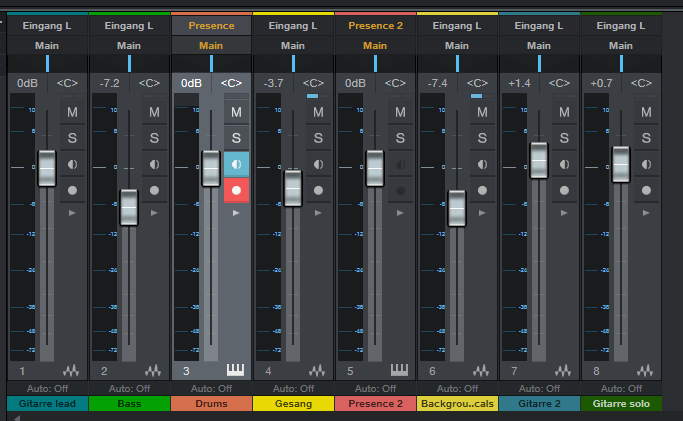This screenshot has height=421, width=683.
Task: Click the audio waveform icon on channel 6
Action: coord(481,371)
